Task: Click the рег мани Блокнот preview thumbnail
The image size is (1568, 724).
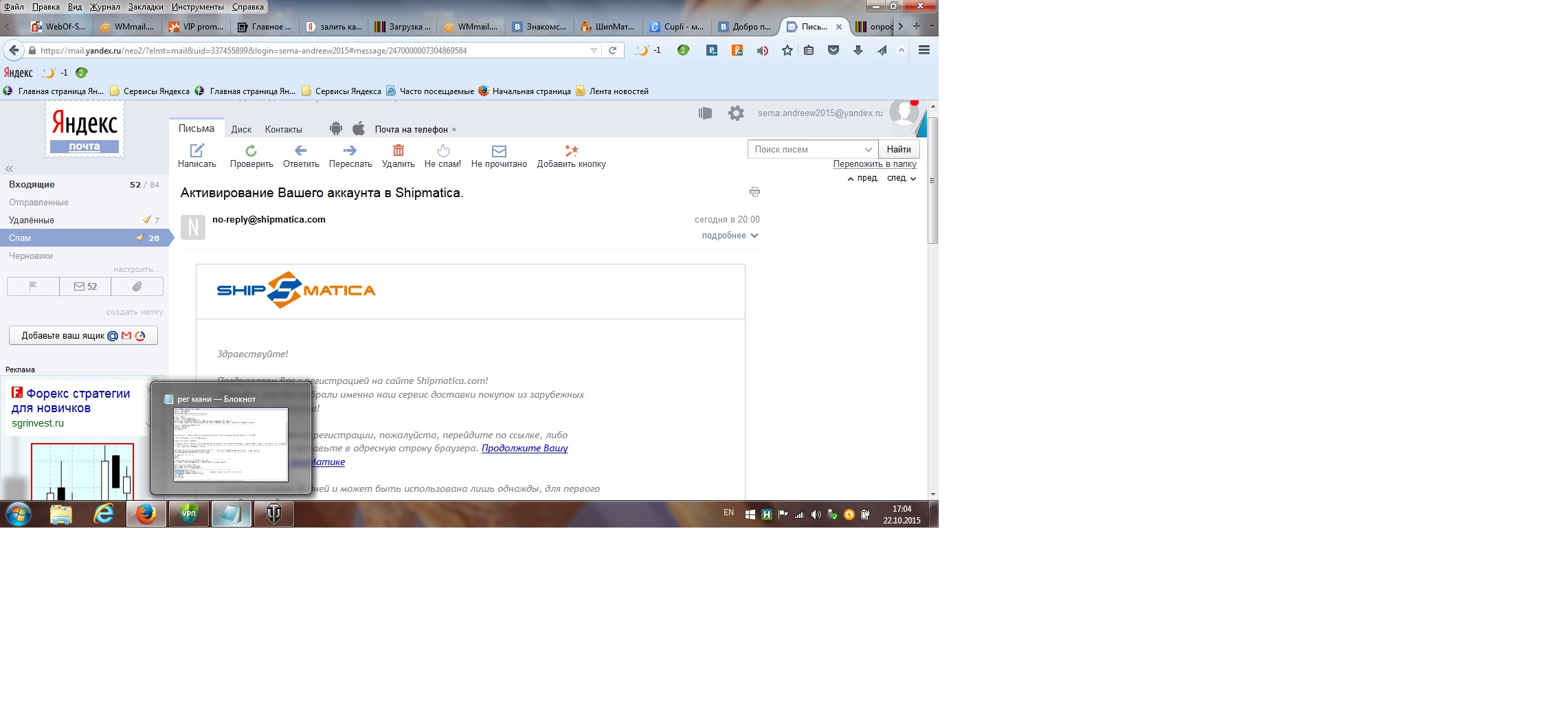Action: coord(231,444)
